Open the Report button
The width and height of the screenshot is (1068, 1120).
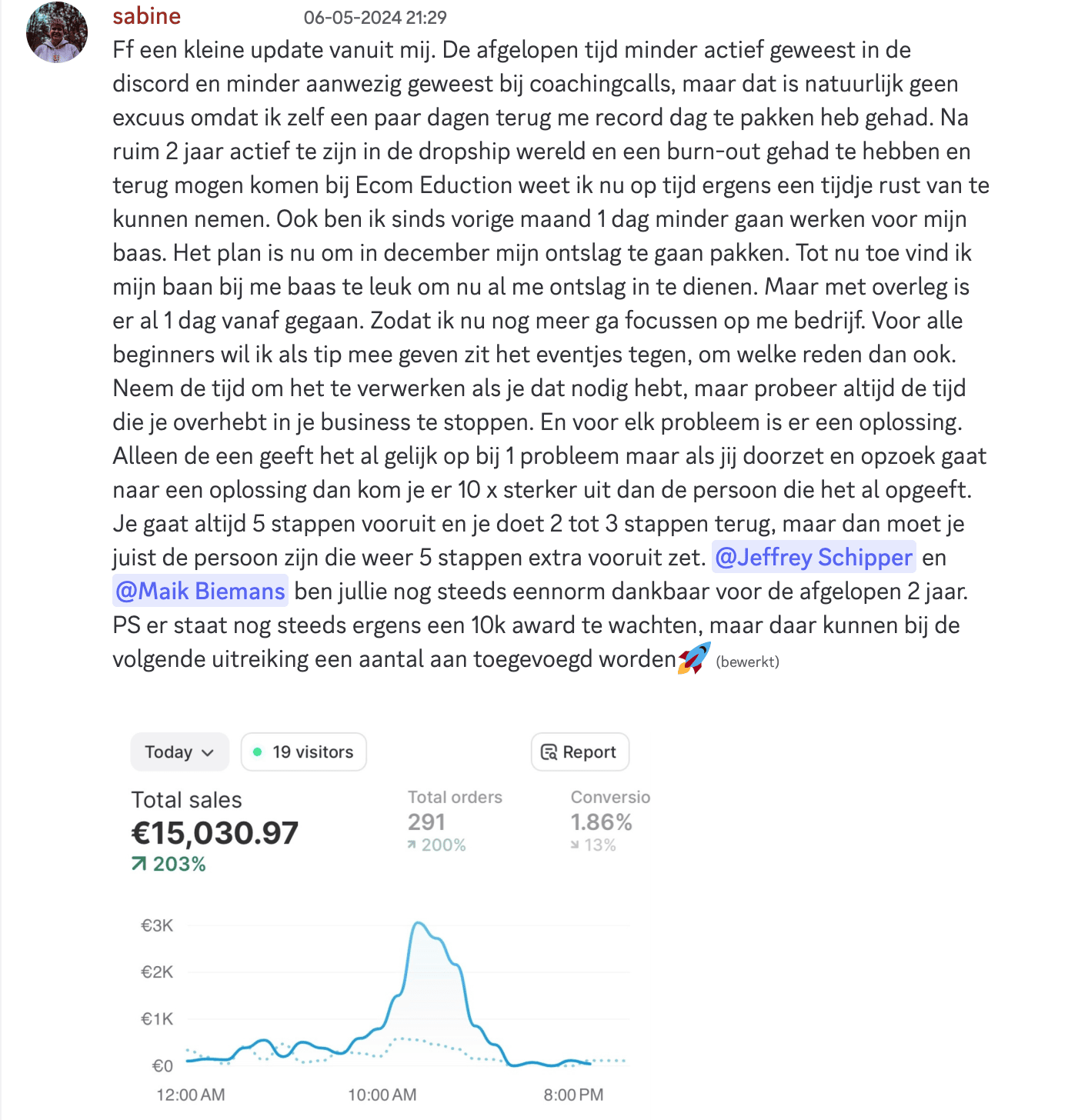(x=579, y=752)
